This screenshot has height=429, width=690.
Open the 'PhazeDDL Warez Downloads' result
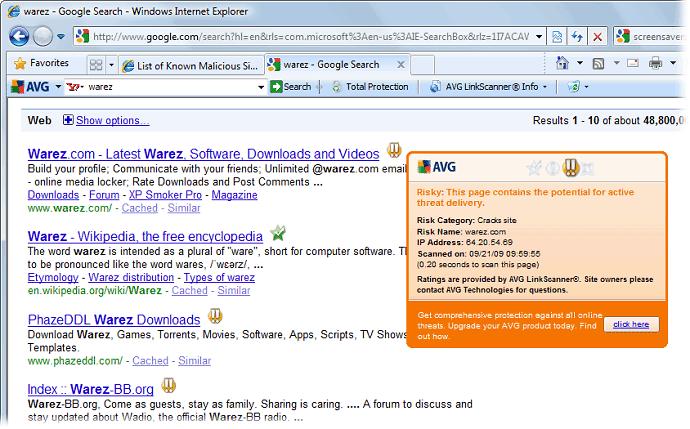[x=114, y=320]
